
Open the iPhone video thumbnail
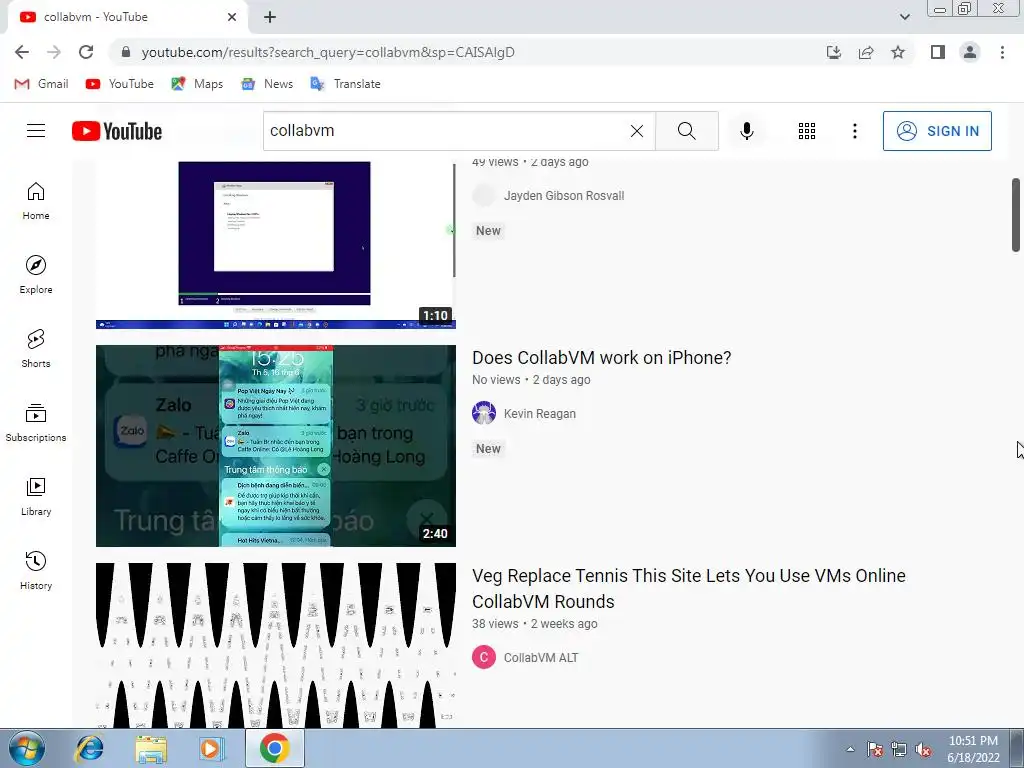click(x=276, y=446)
